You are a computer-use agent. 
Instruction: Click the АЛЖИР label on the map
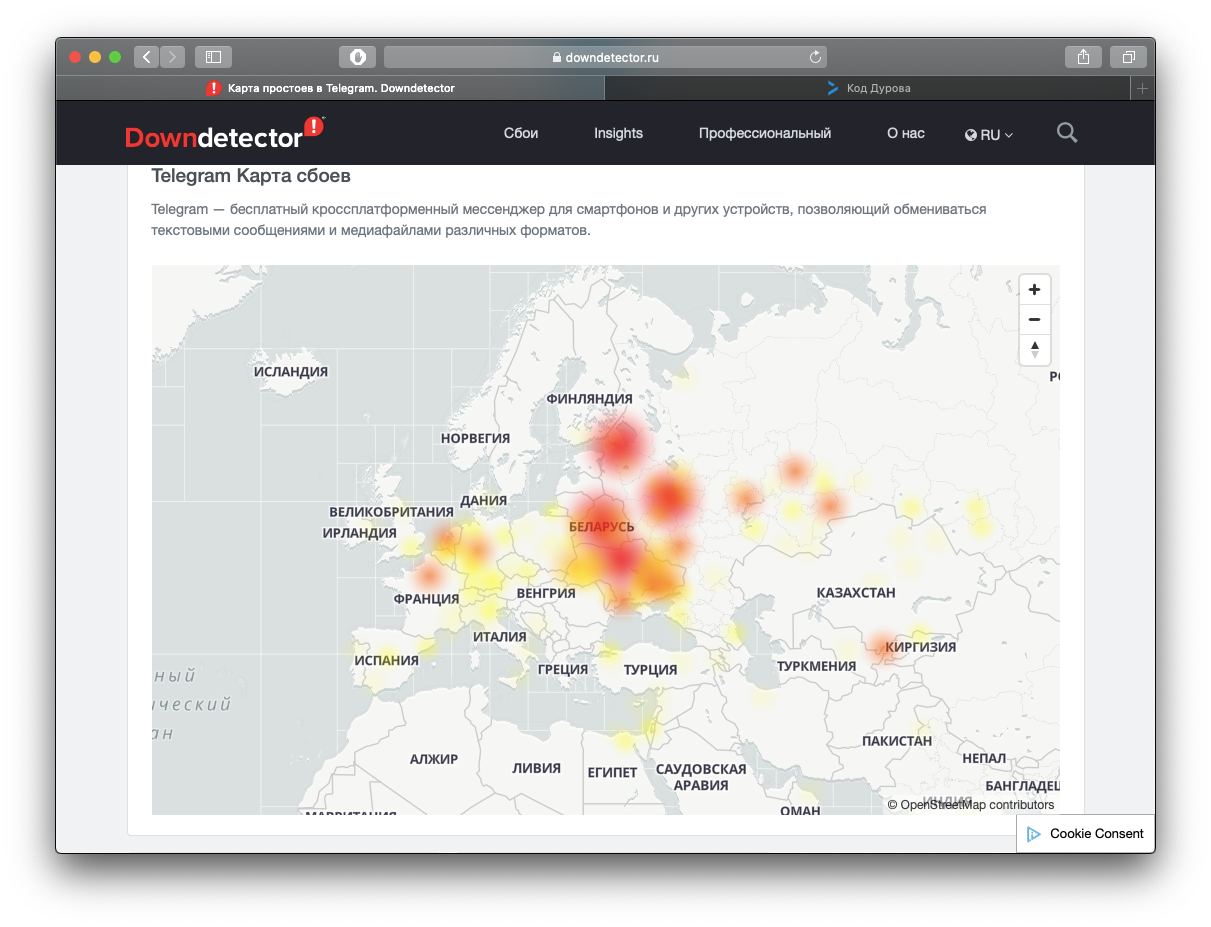coord(433,758)
